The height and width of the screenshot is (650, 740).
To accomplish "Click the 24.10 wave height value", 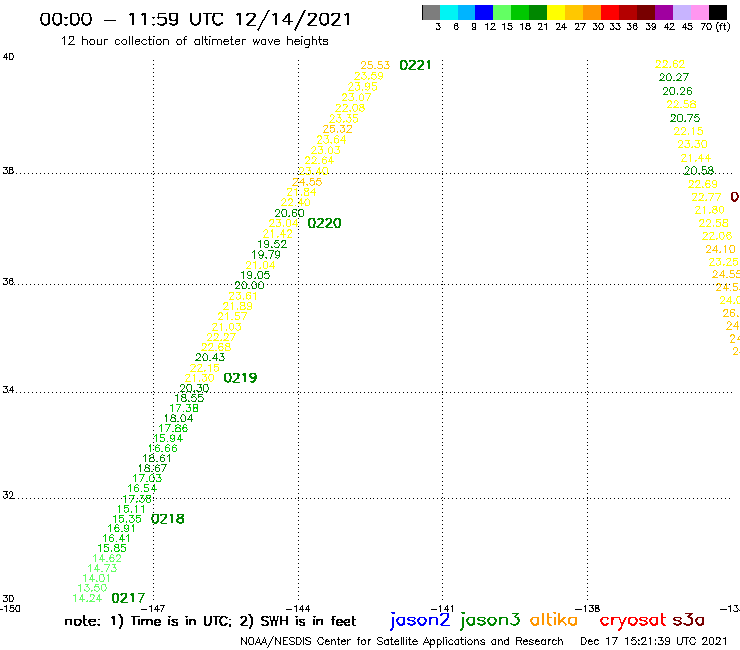I will pos(720,249).
